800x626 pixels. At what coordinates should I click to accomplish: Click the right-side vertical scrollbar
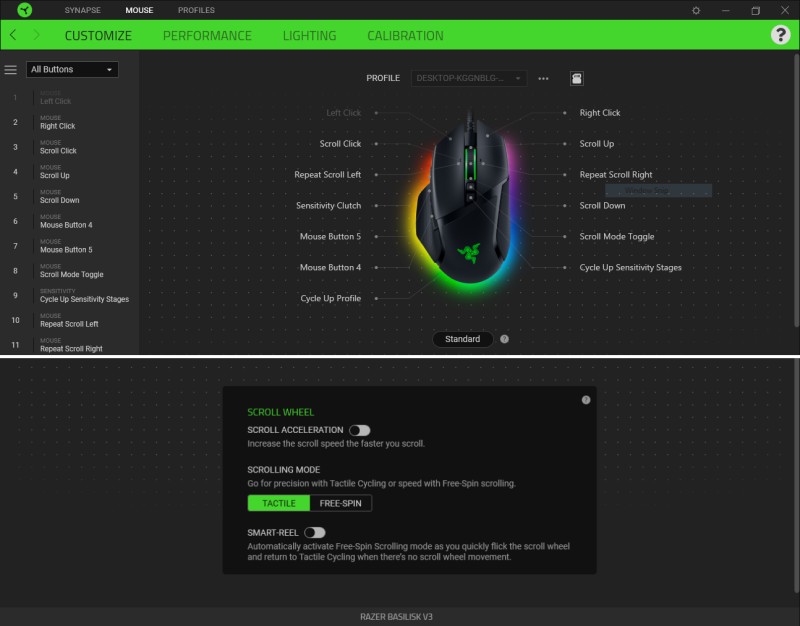point(796,189)
